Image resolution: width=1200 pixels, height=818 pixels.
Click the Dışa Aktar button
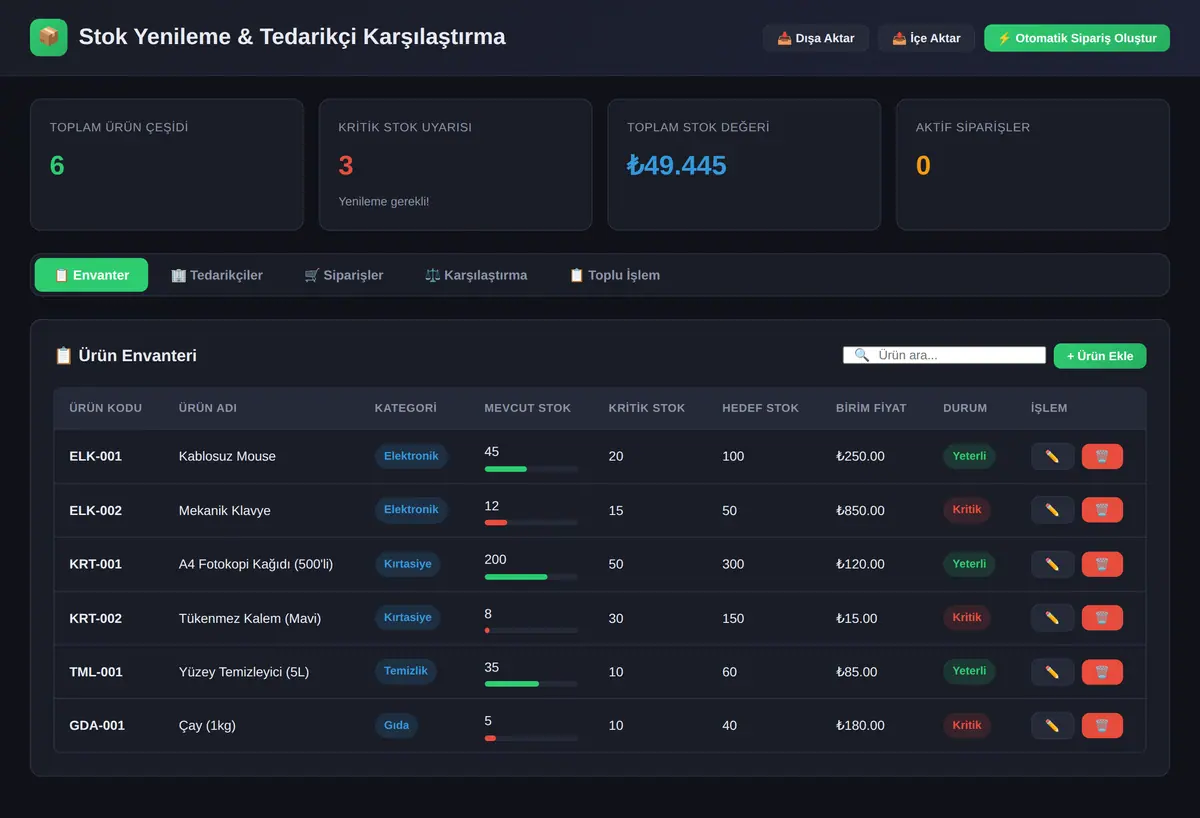[x=816, y=38]
